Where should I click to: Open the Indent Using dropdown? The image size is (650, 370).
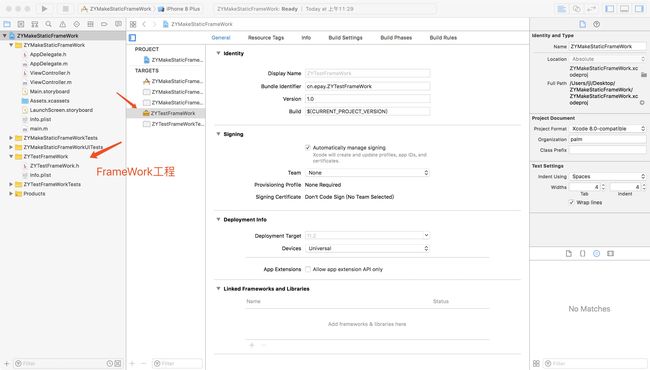click(608, 177)
